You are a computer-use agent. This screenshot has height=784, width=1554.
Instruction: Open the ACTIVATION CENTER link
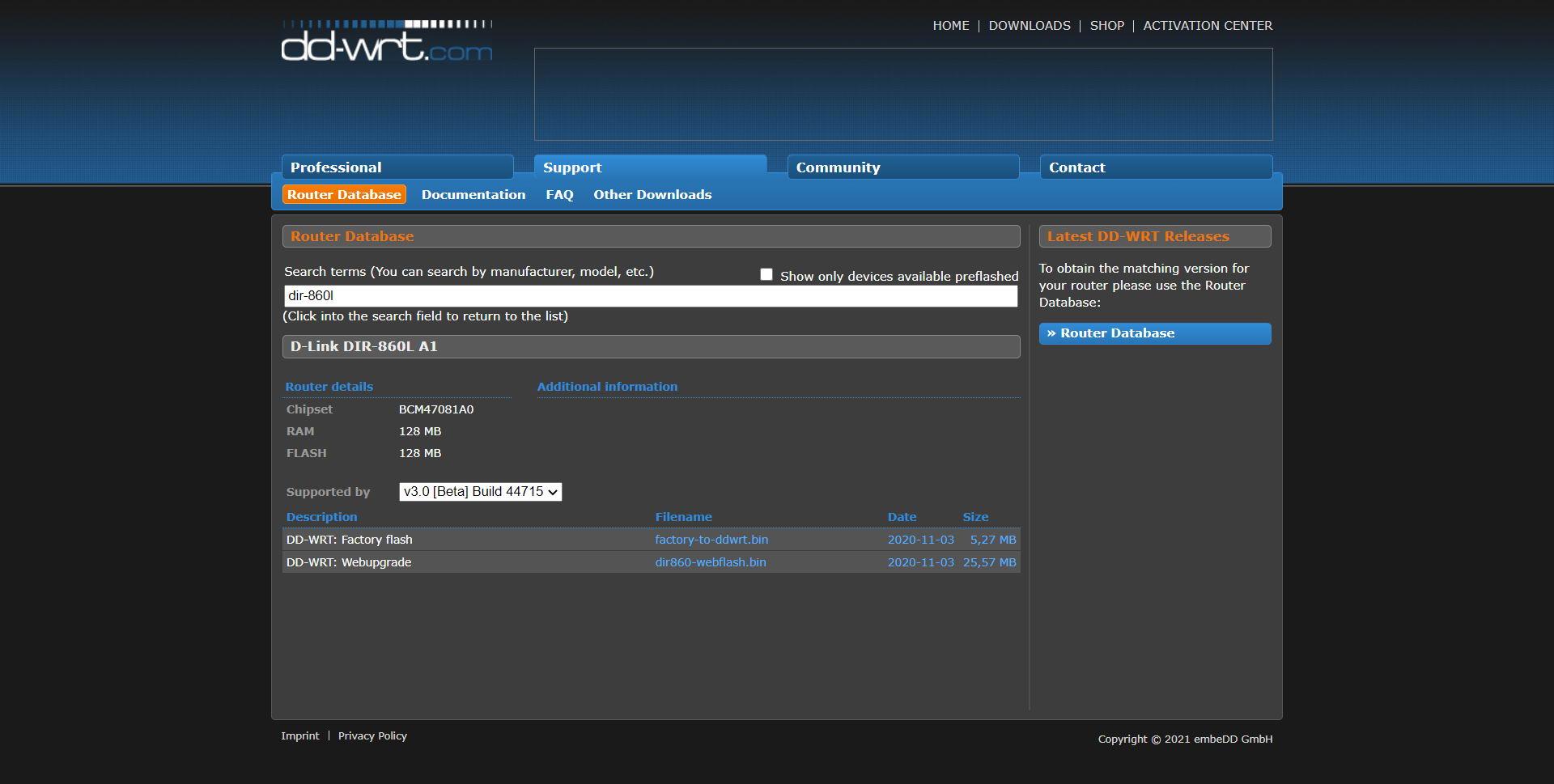[1208, 26]
